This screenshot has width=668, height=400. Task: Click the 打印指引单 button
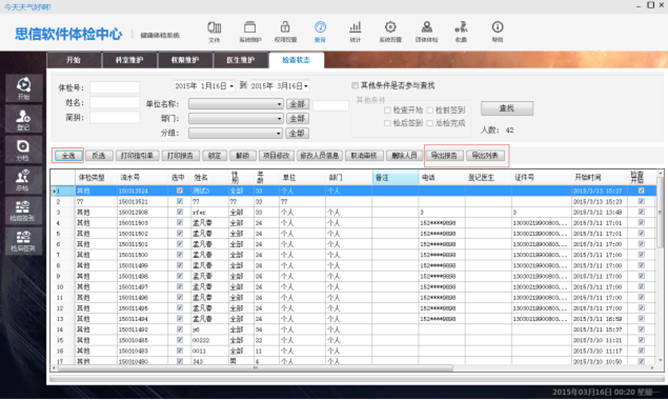click(x=137, y=156)
